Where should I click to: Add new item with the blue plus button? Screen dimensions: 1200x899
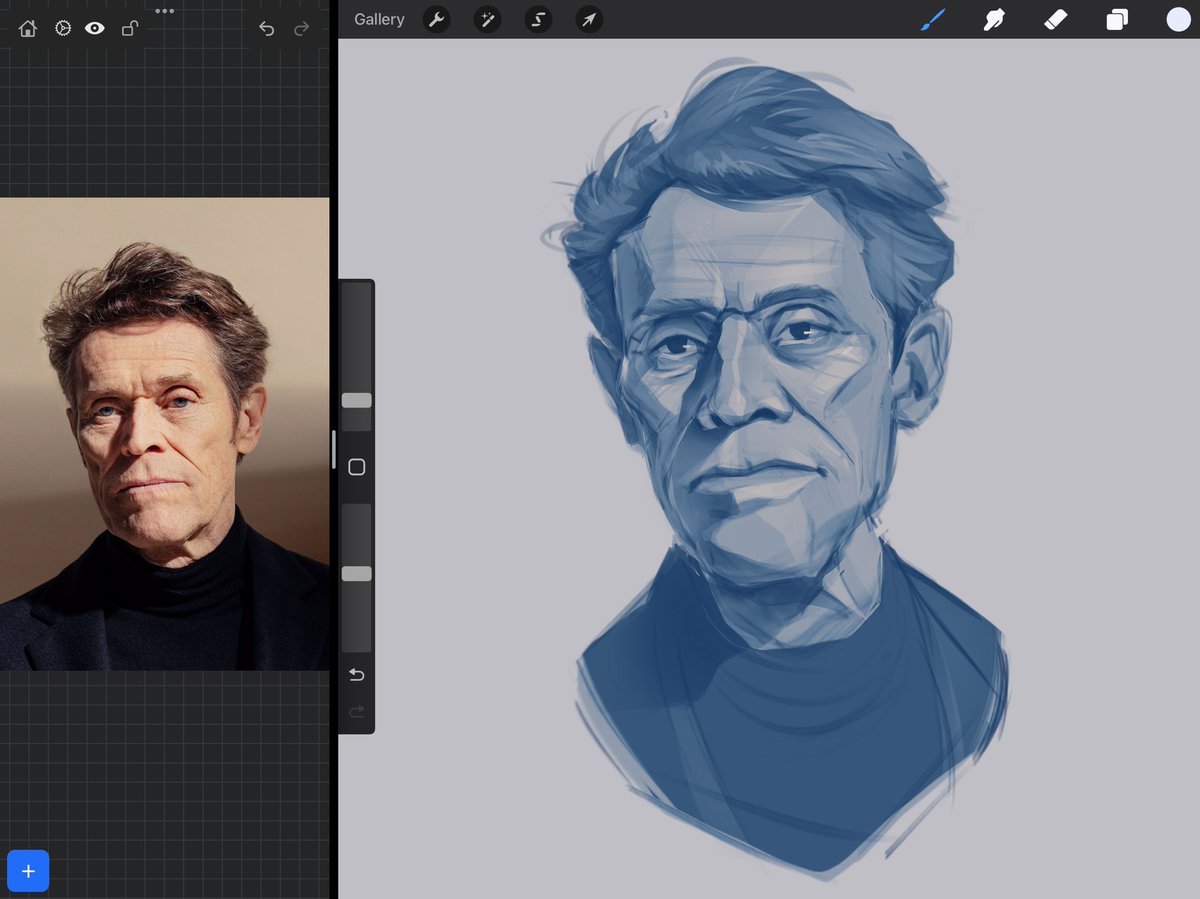click(28, 871)
